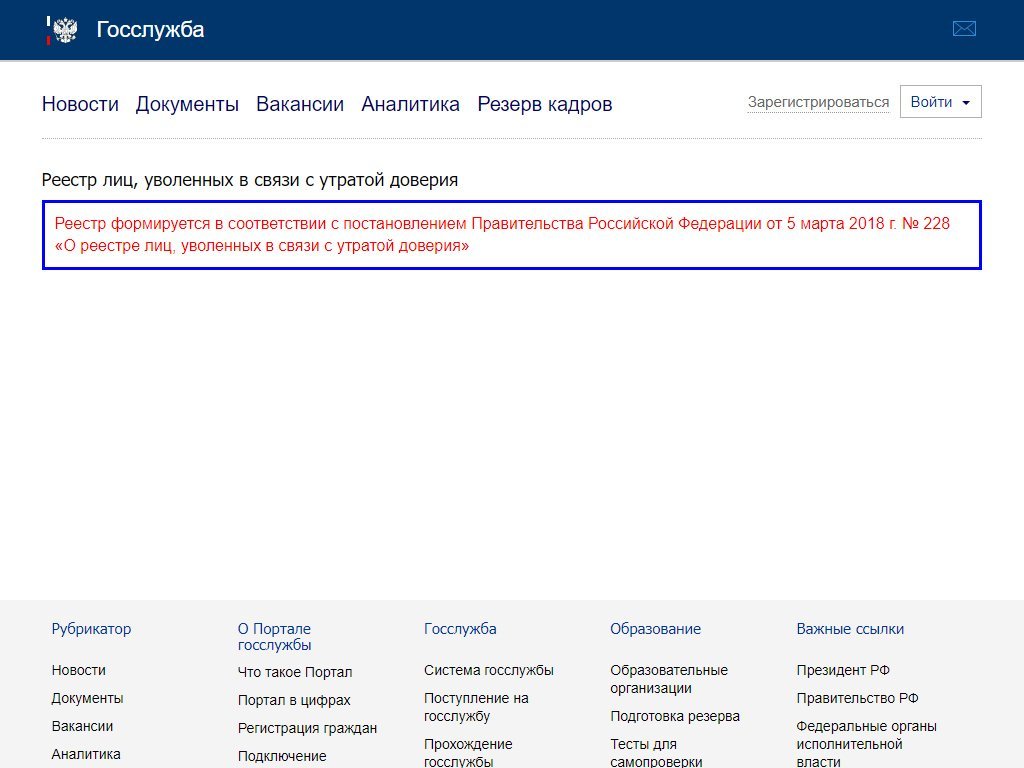Click the Госслужба site title in header
Viewport: 1024px width, 768px height.
(150, 30)
